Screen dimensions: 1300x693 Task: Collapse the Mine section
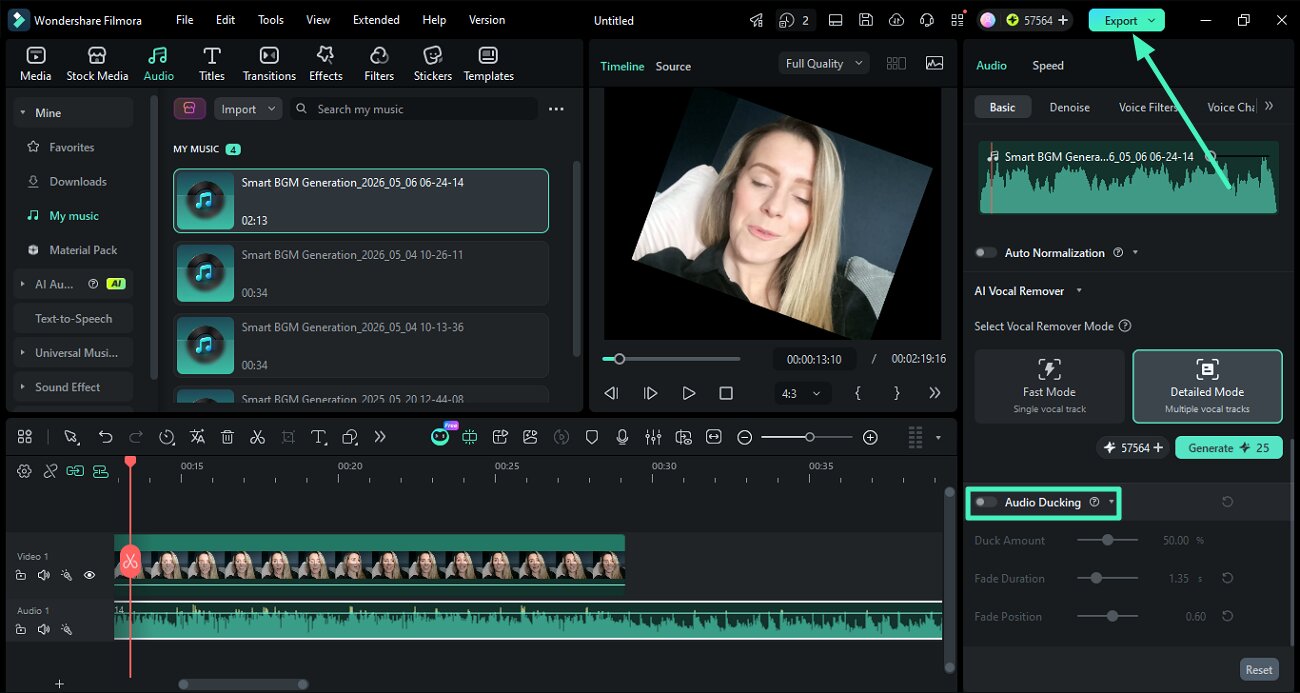coord(21,113)
